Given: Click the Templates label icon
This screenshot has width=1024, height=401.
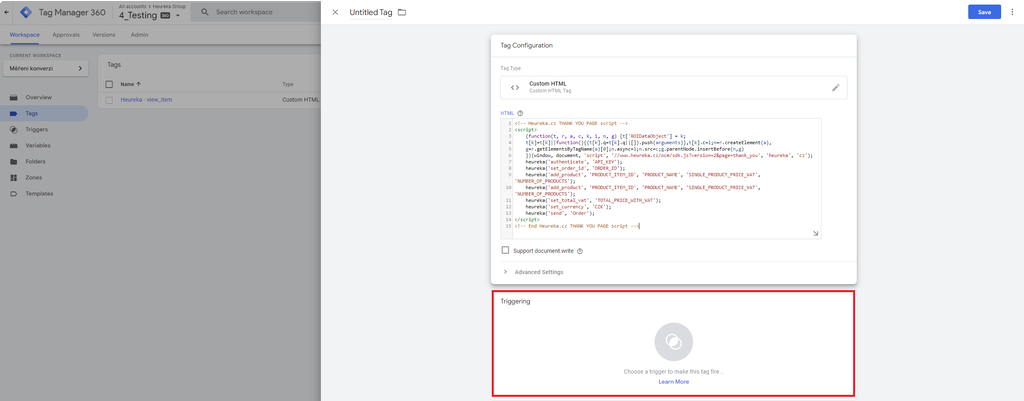Looking at the screenshot, I should tap(13, 193).
